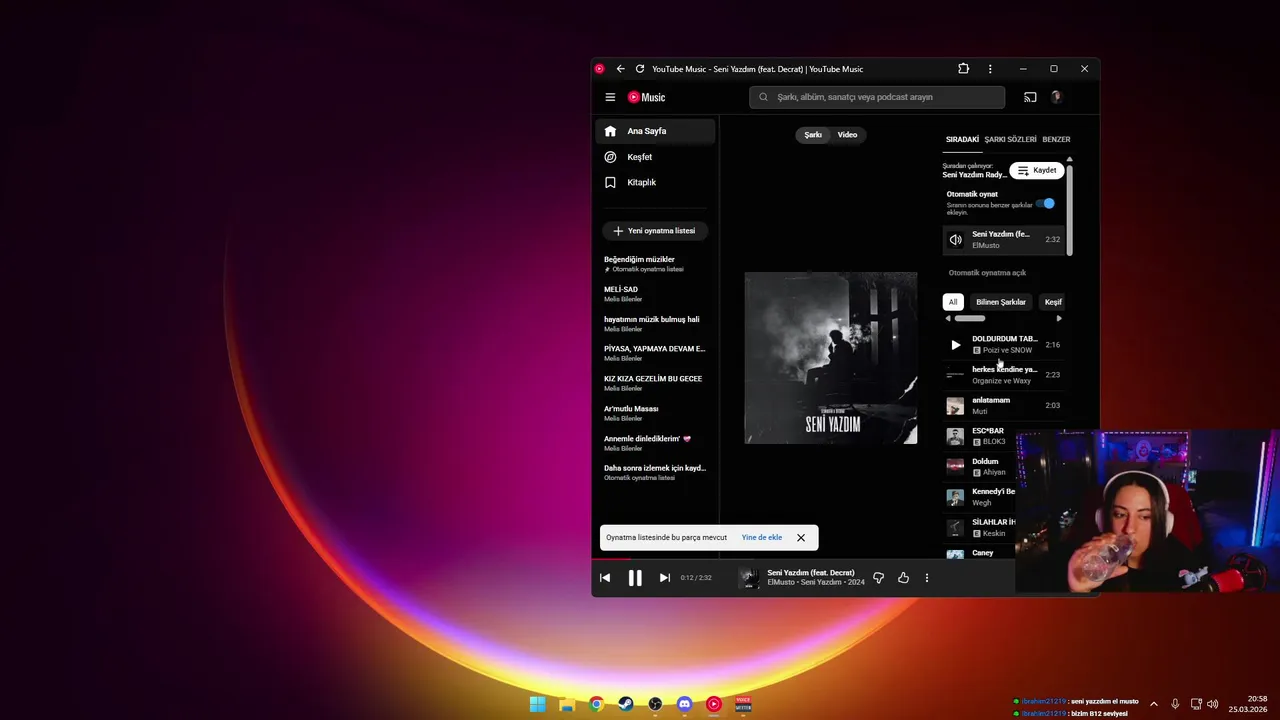
Task: Click the cast to device icon
Action: [x=1030, y=97]
